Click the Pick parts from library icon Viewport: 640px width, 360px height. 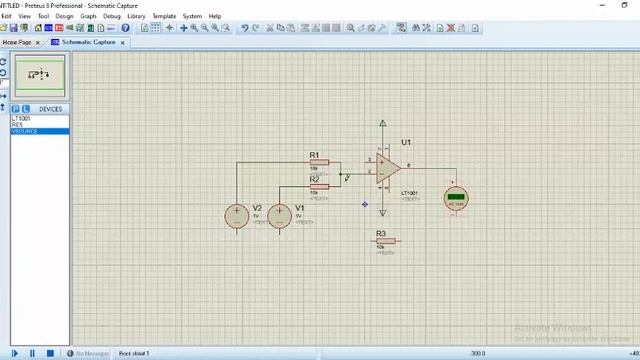point(350,28)
